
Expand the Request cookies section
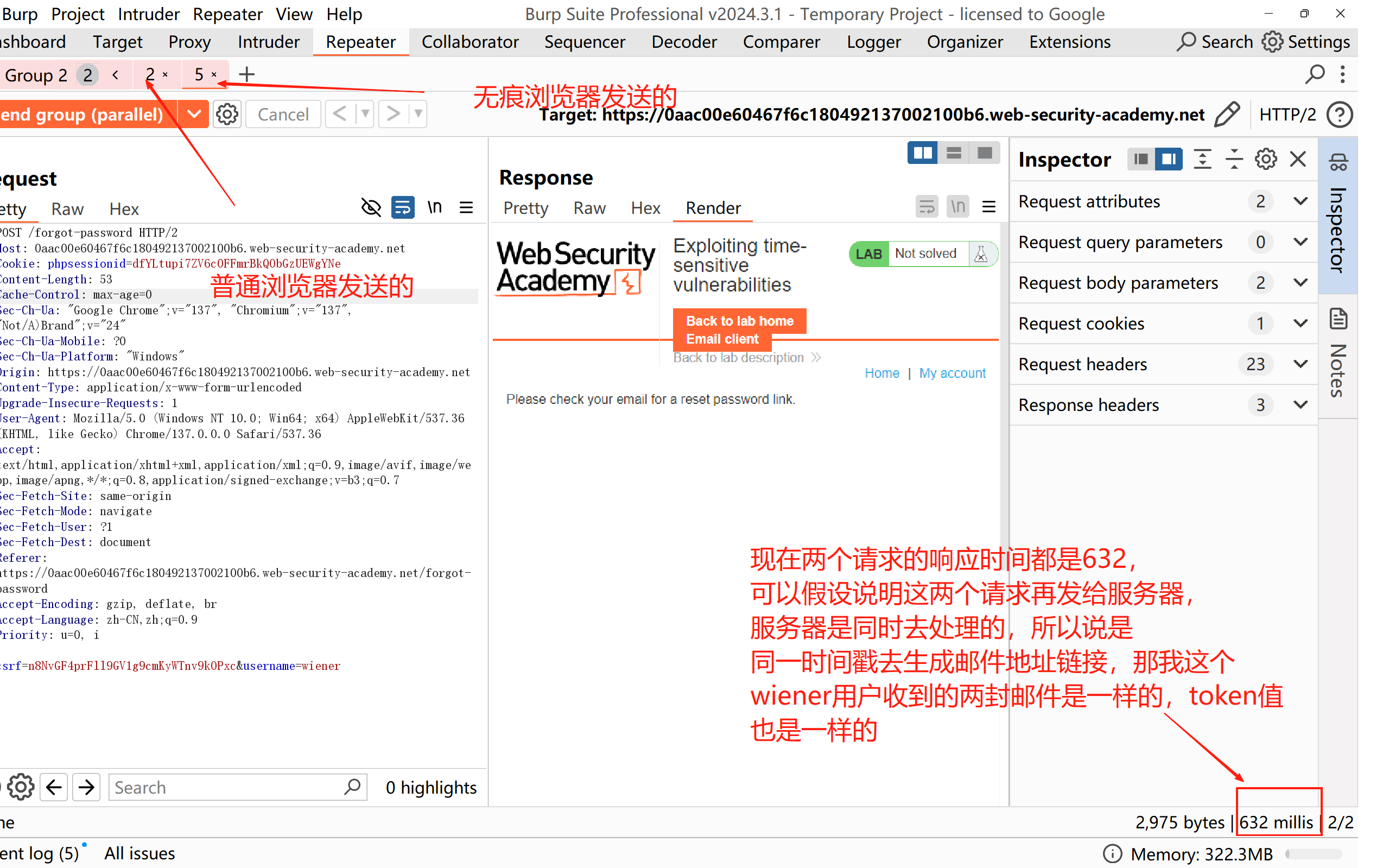(1300, 323)
